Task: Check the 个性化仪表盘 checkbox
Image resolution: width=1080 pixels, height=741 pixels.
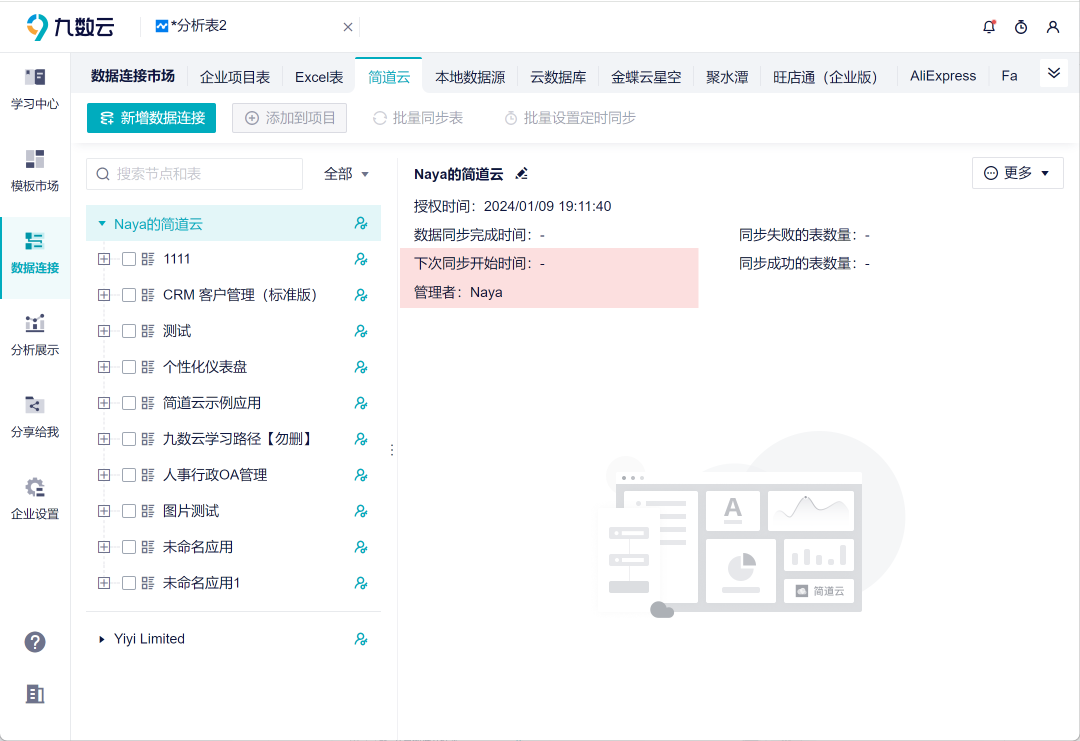Action: tap(129, 367)
